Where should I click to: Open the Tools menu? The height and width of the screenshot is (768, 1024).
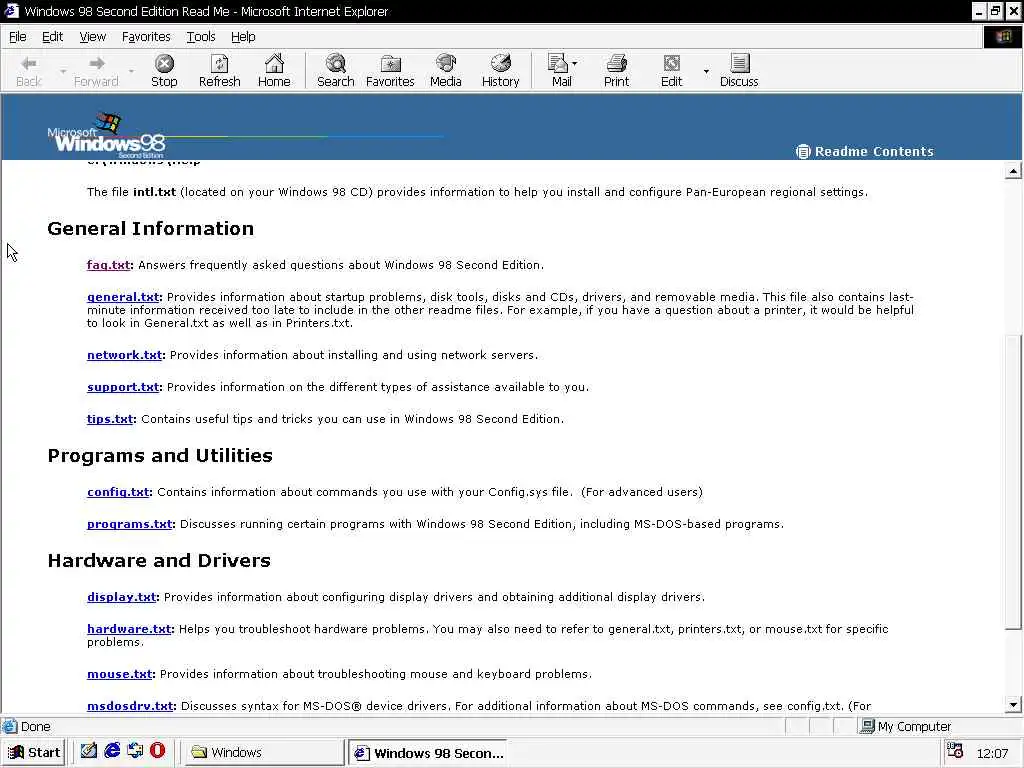coord(200,37)
